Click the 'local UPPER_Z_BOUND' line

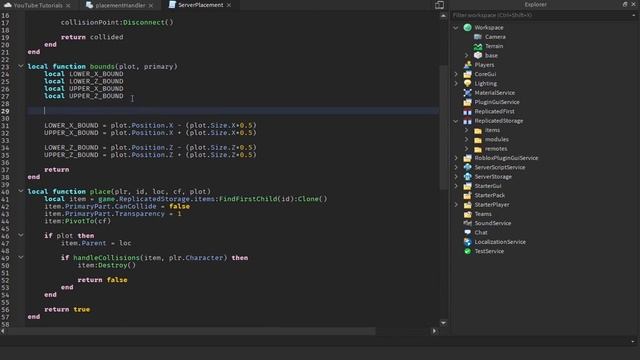[84, 96]
